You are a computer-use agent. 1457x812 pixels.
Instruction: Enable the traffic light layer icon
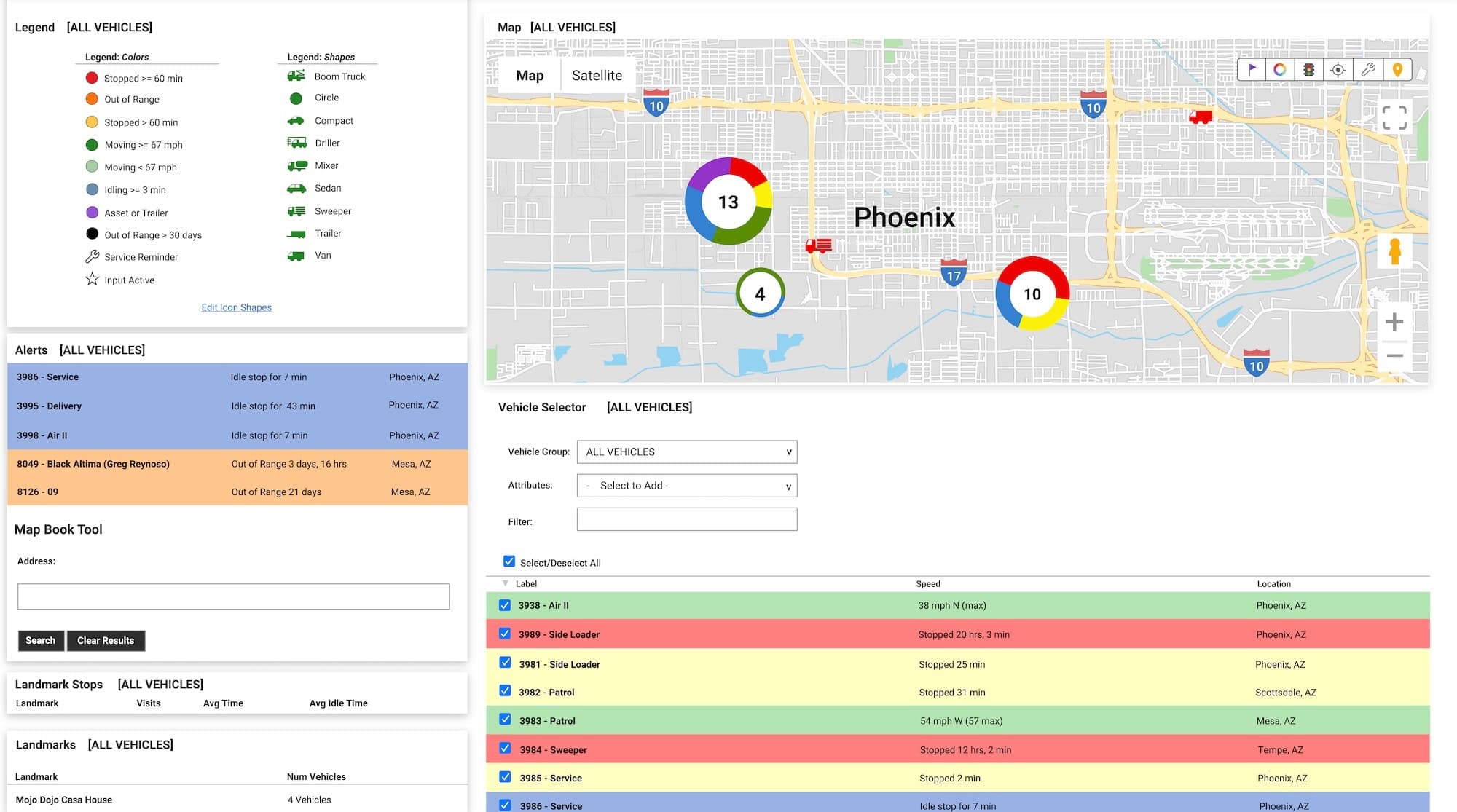pos(1309,70)
